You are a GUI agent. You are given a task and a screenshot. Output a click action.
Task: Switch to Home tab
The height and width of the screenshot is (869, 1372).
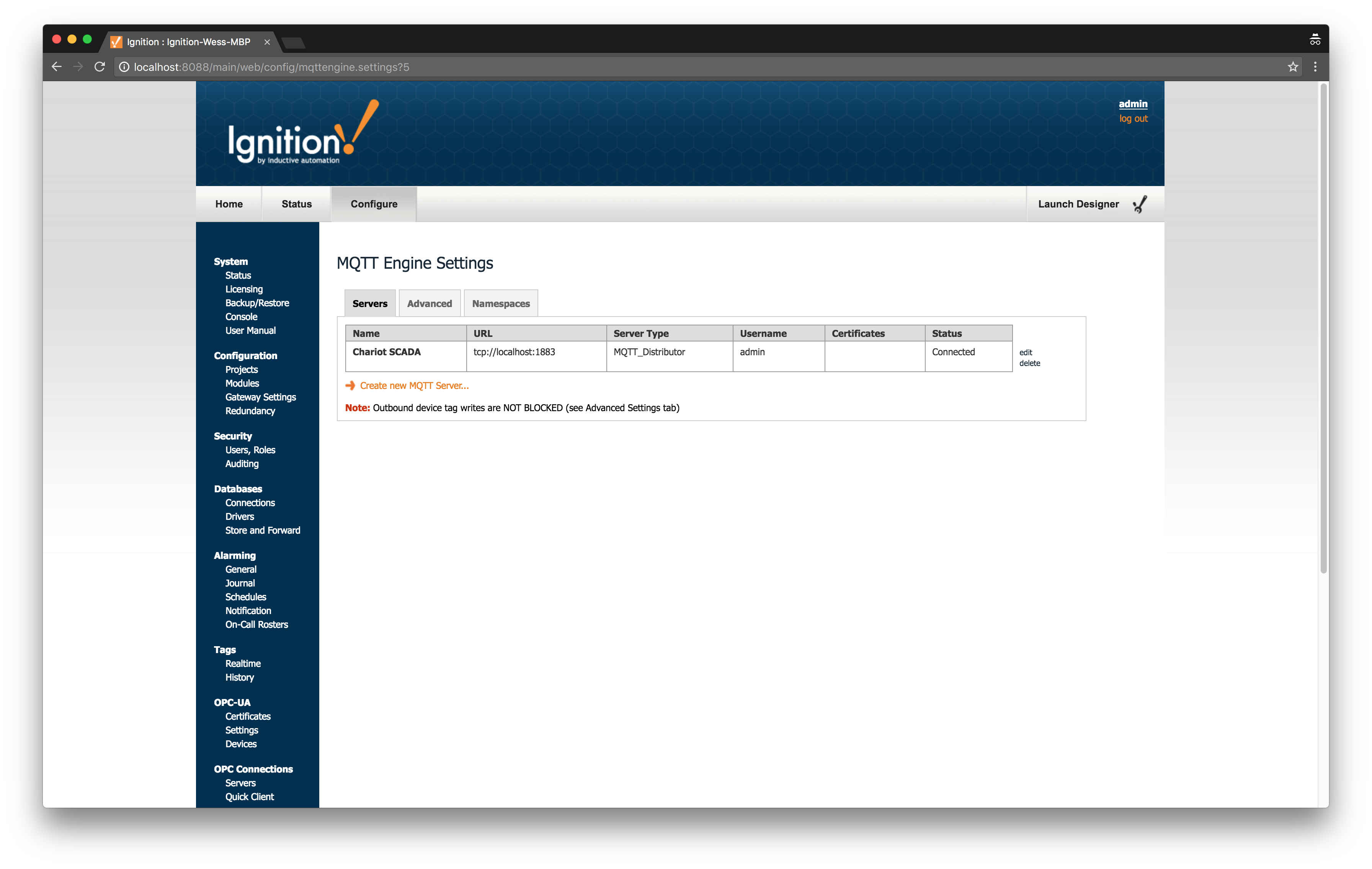(229, 204)
